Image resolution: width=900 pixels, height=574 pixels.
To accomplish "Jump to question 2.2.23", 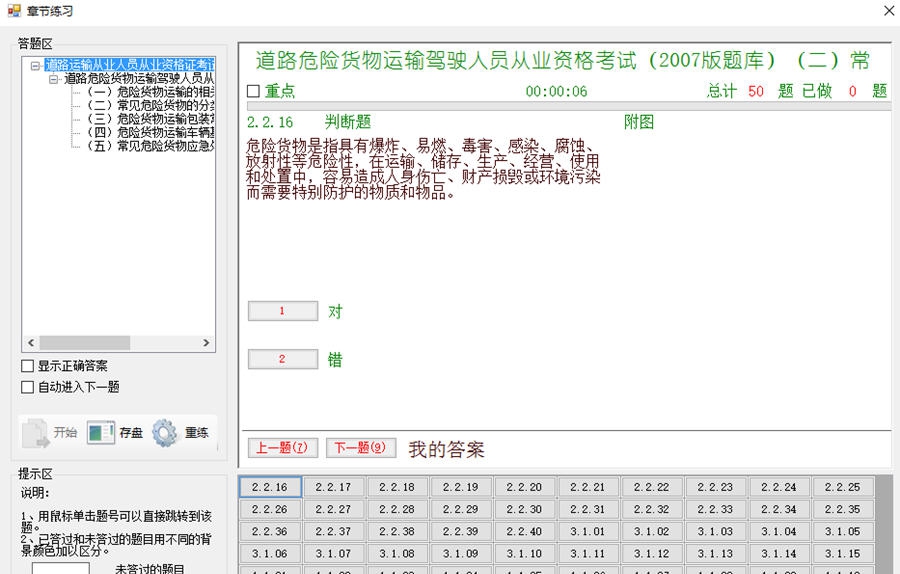I will click(x=716, y=487).
